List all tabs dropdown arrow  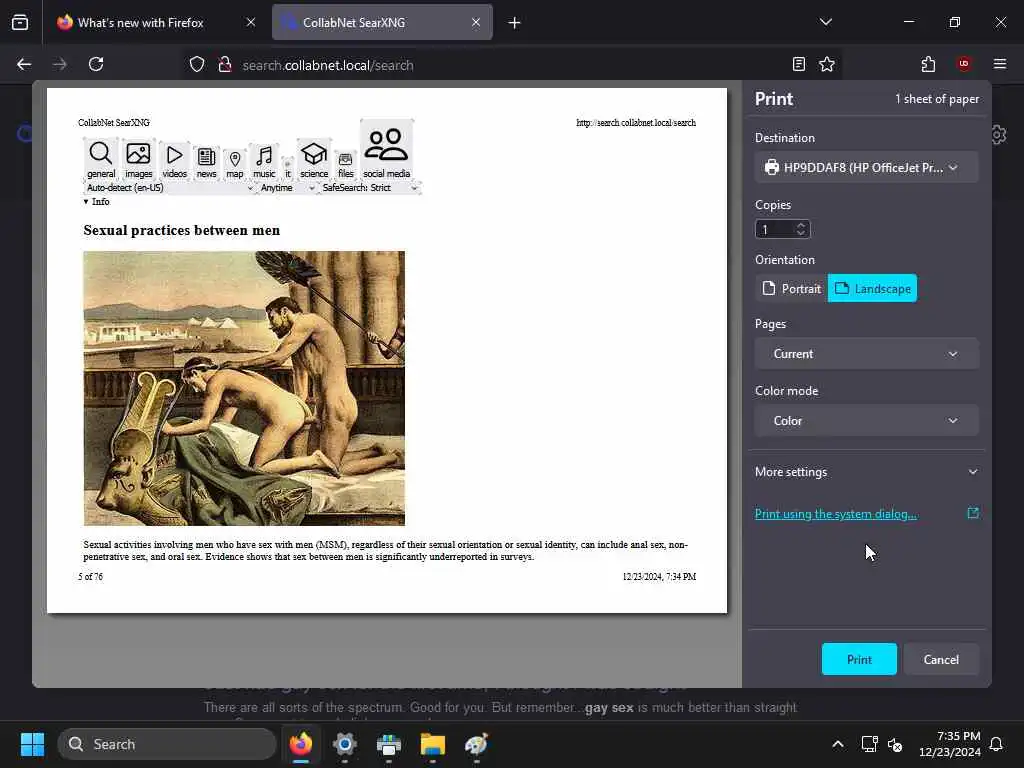(825, 22)
